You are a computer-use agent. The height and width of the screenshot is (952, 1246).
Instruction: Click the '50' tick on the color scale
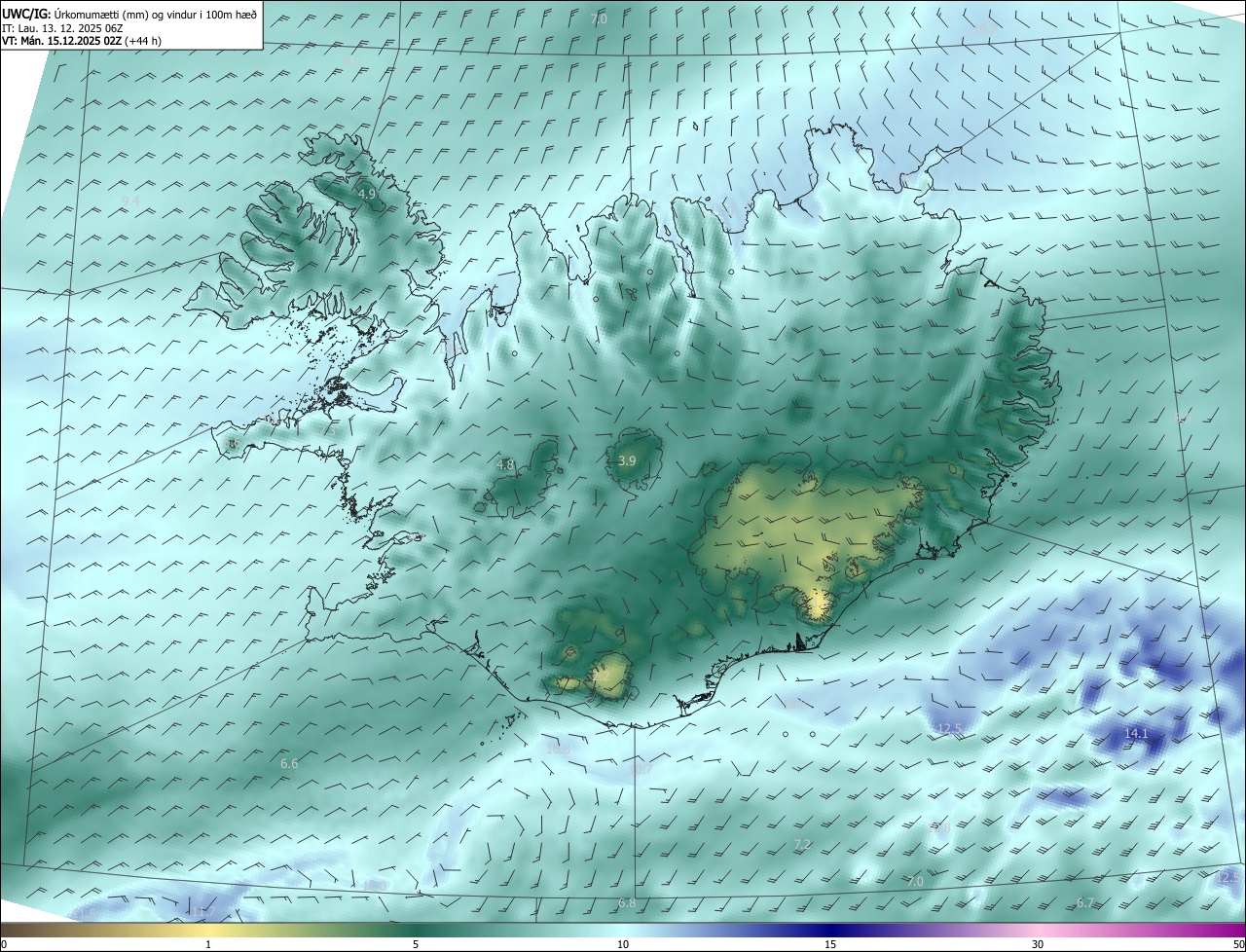point(1238,944)
